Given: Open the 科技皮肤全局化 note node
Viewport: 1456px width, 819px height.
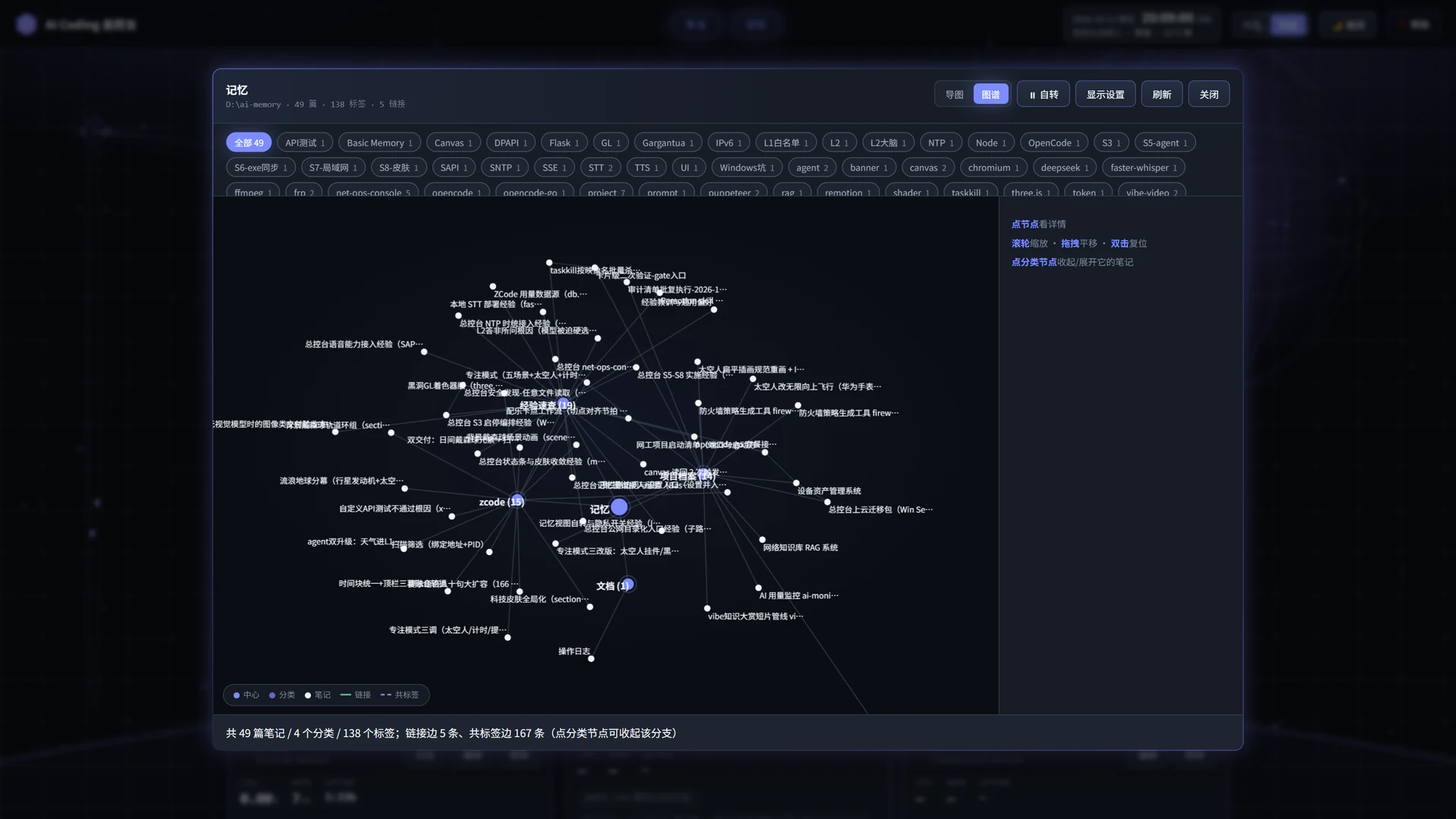Looking at the screenshot, I should click(590, 607).
